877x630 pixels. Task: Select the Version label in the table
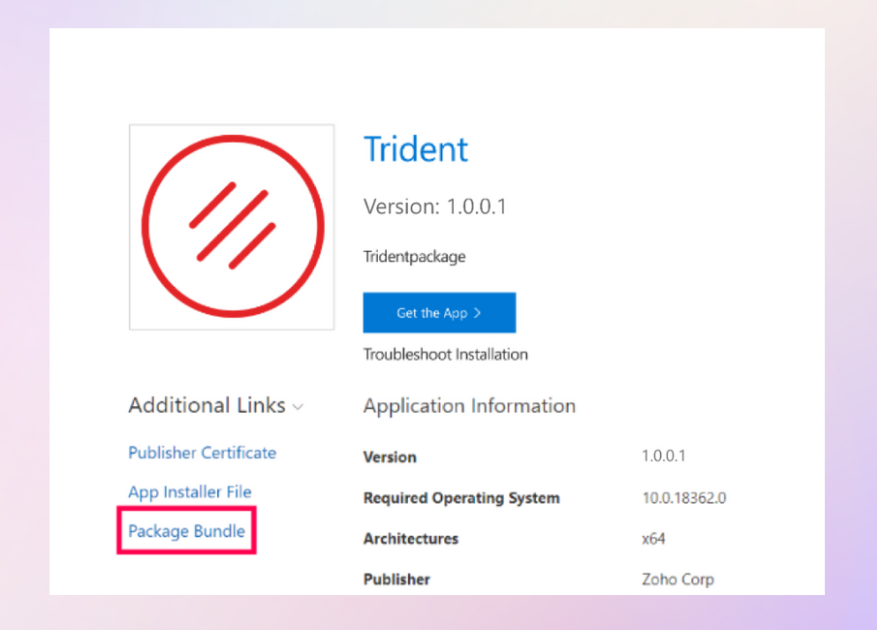tap(390, 457)
